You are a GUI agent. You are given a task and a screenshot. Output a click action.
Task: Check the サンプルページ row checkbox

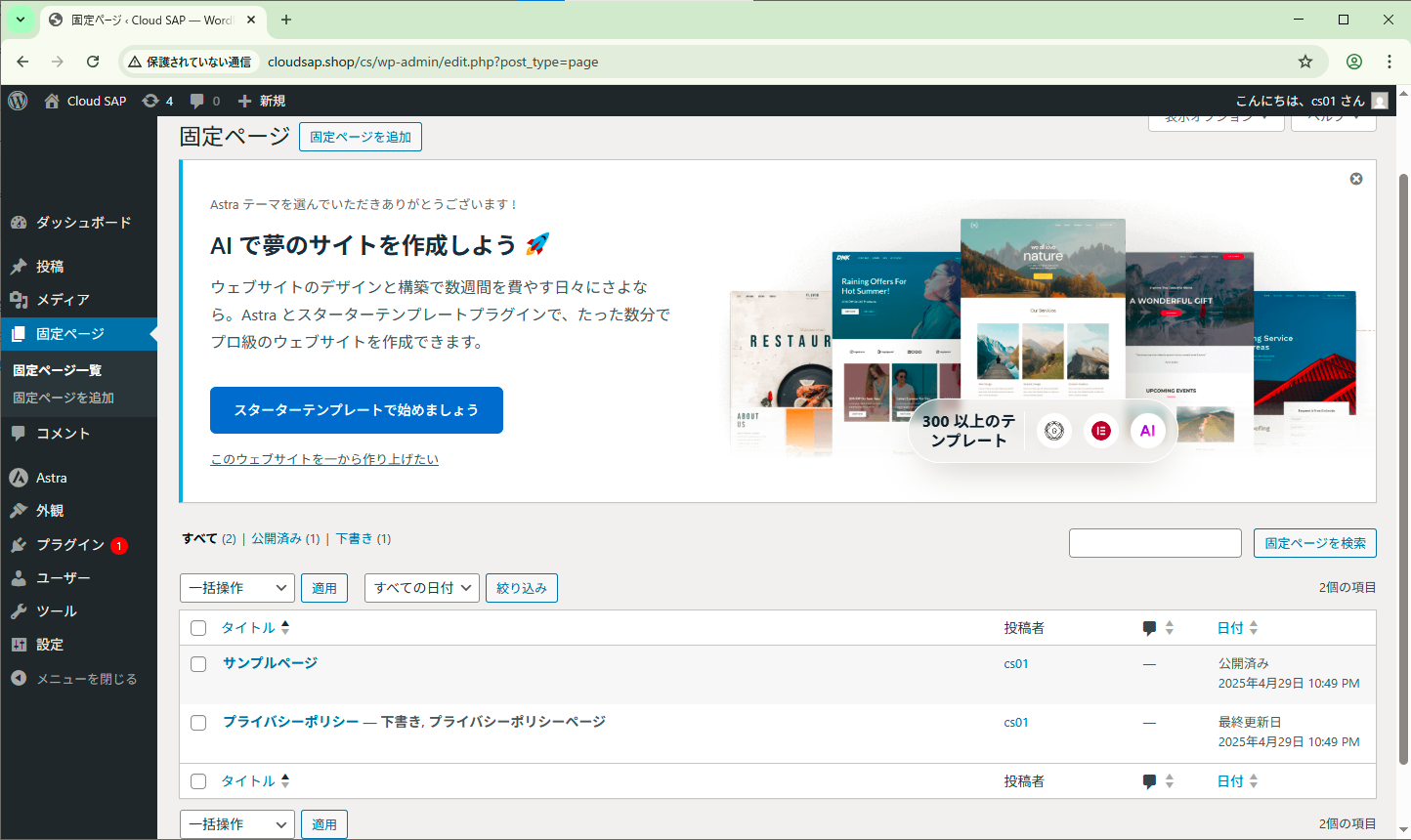pyautogui.click(x=198, y=664)
